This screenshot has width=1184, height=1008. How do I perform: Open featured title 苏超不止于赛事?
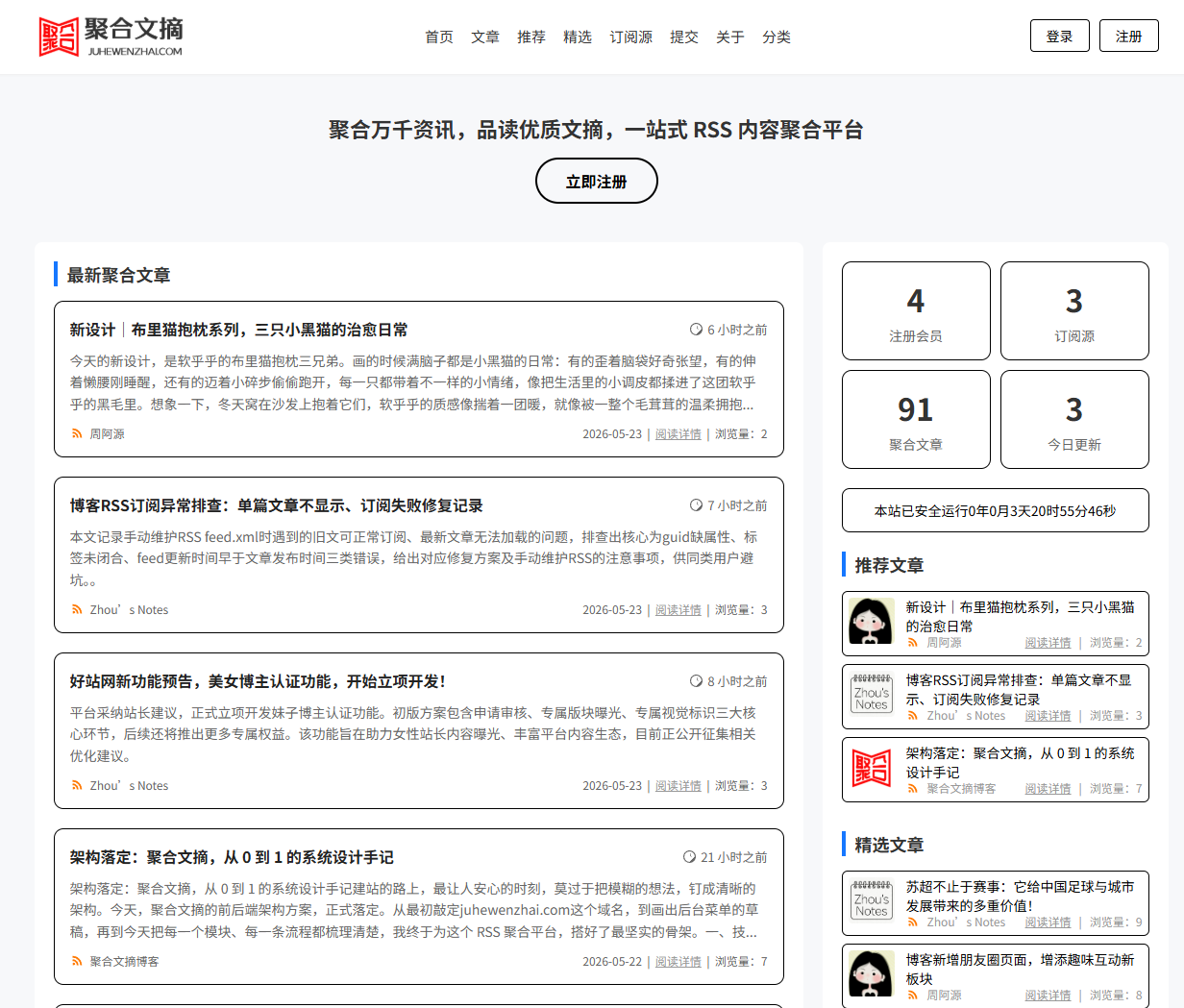click(1021, 897)
